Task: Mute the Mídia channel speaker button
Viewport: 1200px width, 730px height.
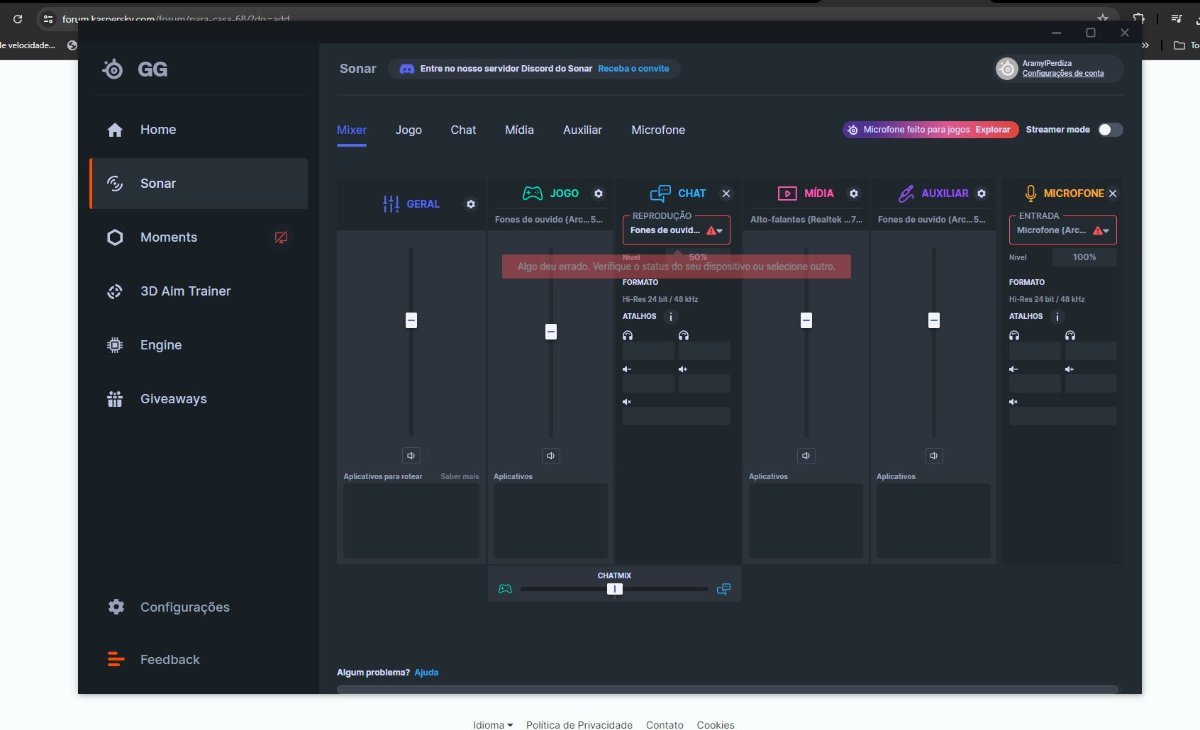Action: [x=806, y=455]
